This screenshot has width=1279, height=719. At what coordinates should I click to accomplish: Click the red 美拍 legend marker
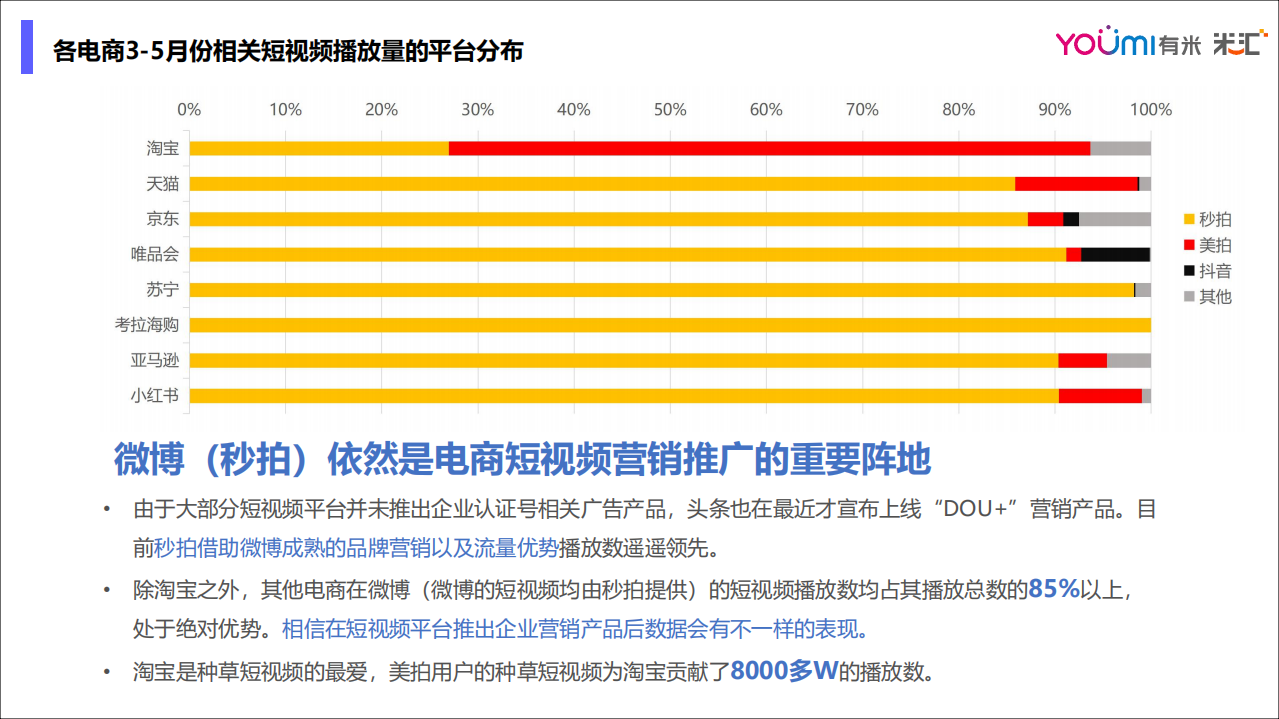click(1190, 245)
